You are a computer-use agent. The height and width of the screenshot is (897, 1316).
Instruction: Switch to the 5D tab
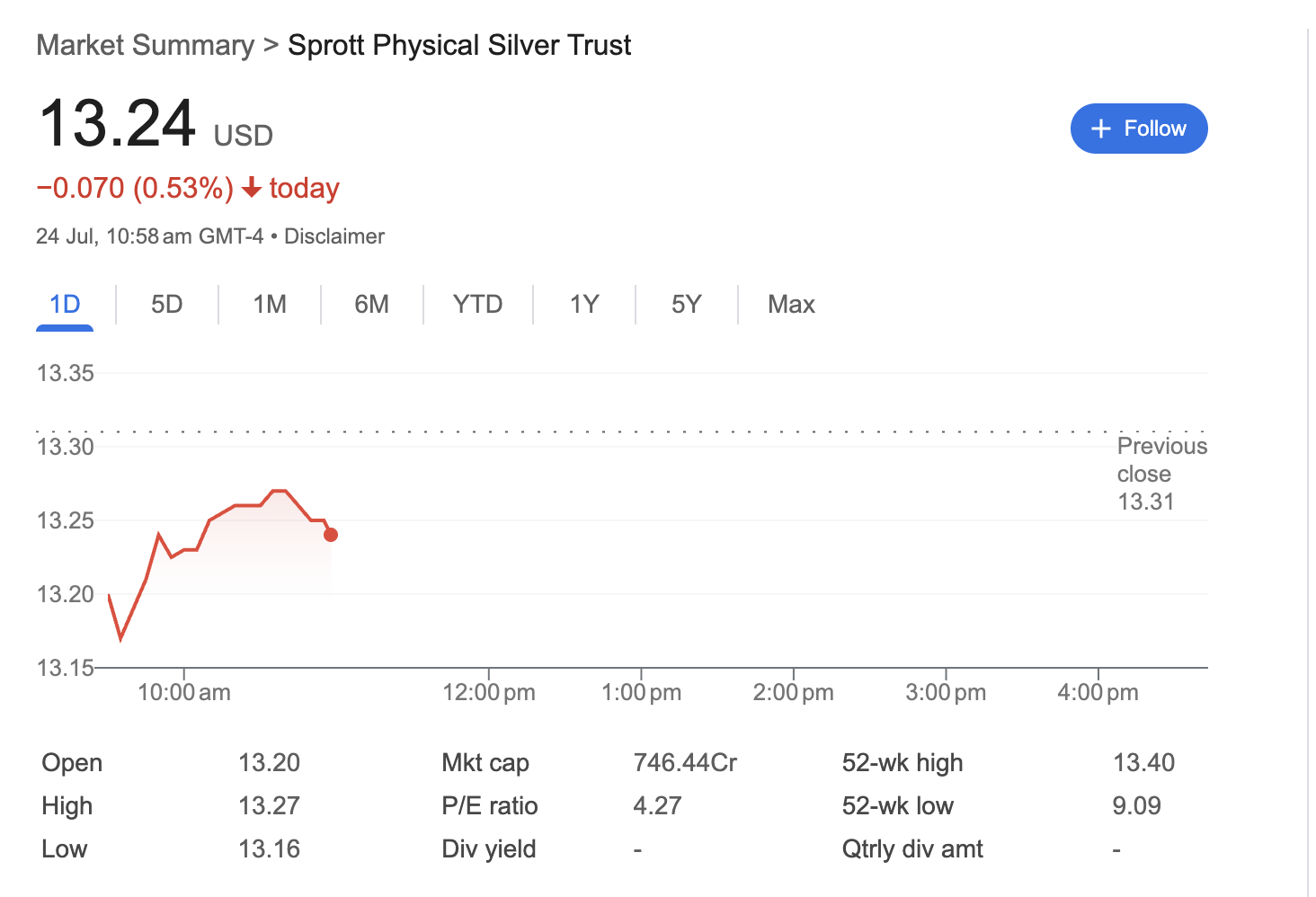pyautogui.click(x=167, y=305)
